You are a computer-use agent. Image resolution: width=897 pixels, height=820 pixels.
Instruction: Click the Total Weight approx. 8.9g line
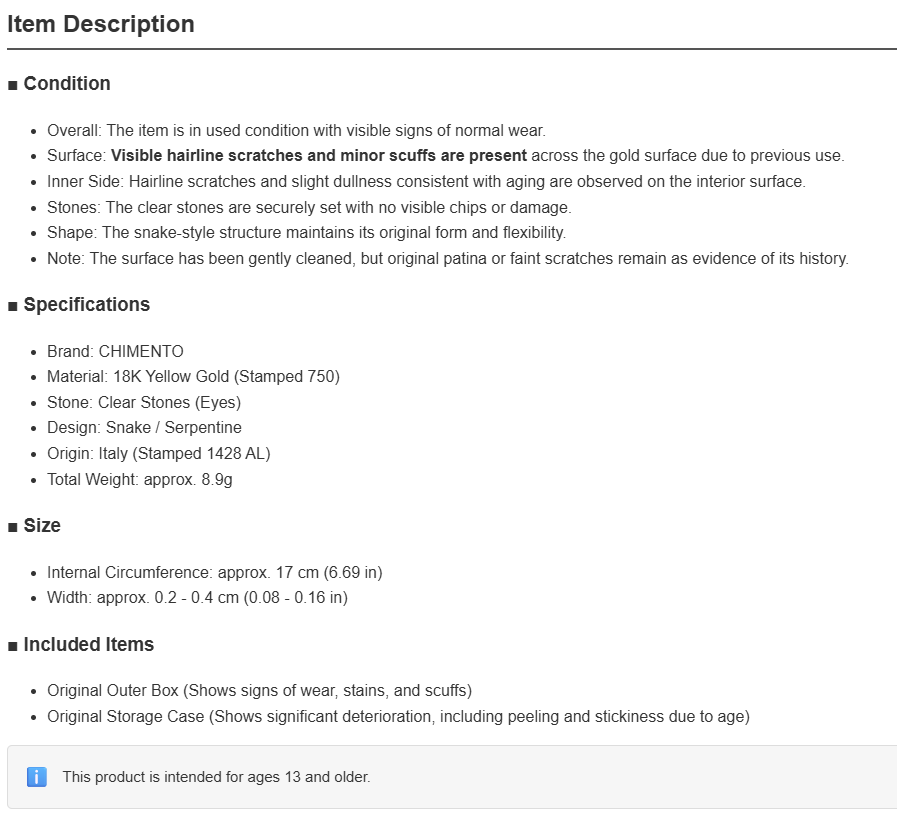(x=140, y=479)
